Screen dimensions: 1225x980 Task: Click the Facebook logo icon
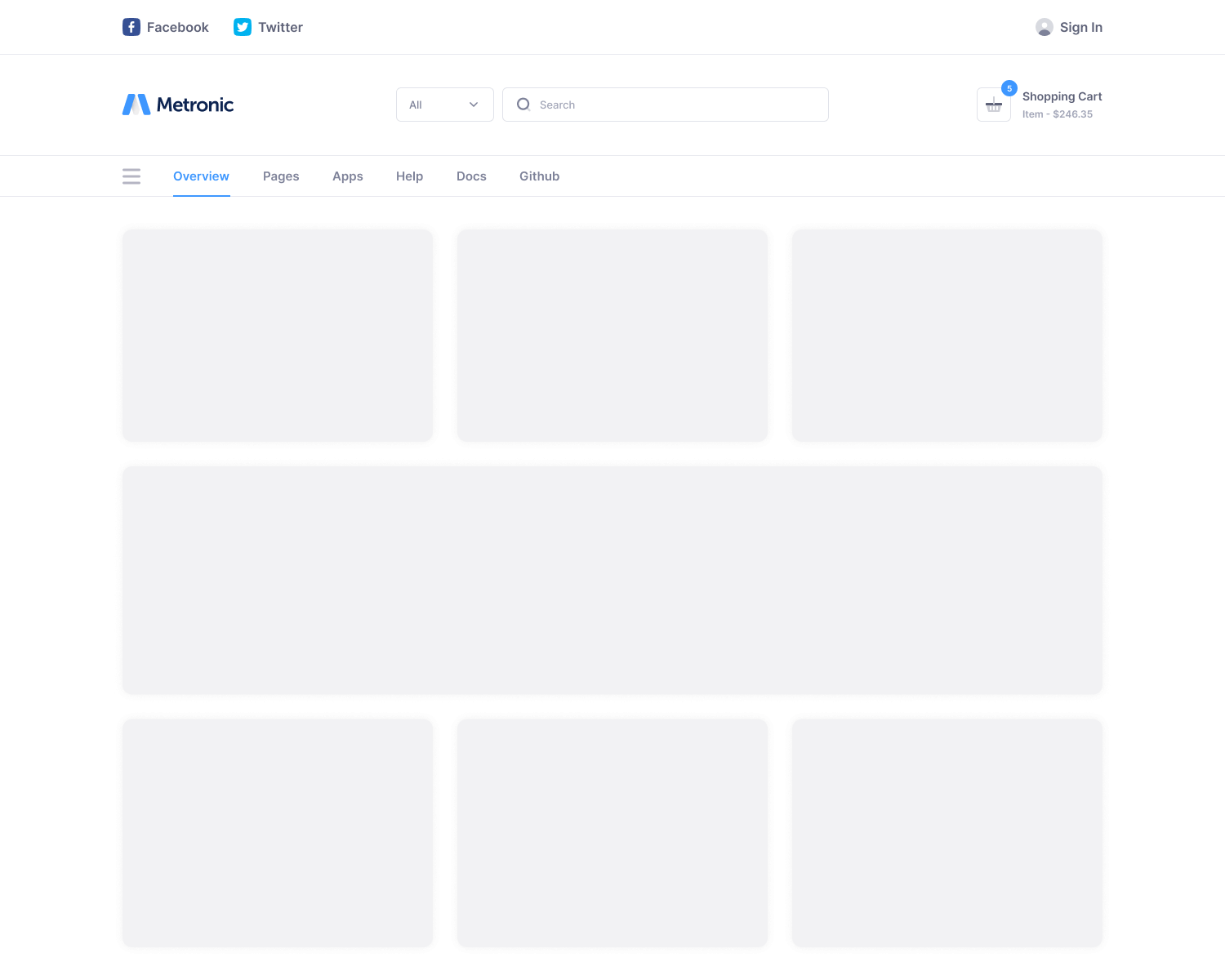(131, 27)
